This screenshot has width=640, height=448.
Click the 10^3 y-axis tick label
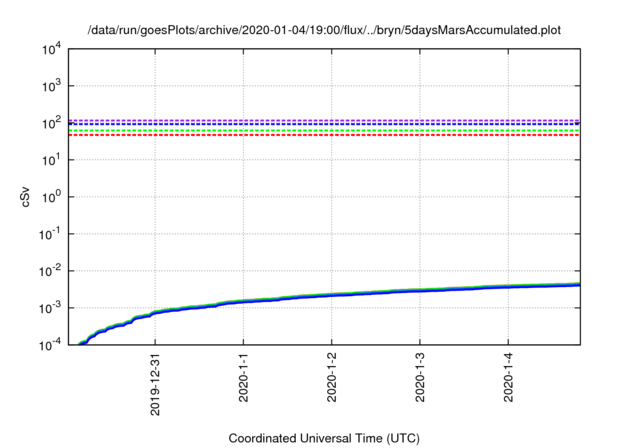click(x=52, y=86)
